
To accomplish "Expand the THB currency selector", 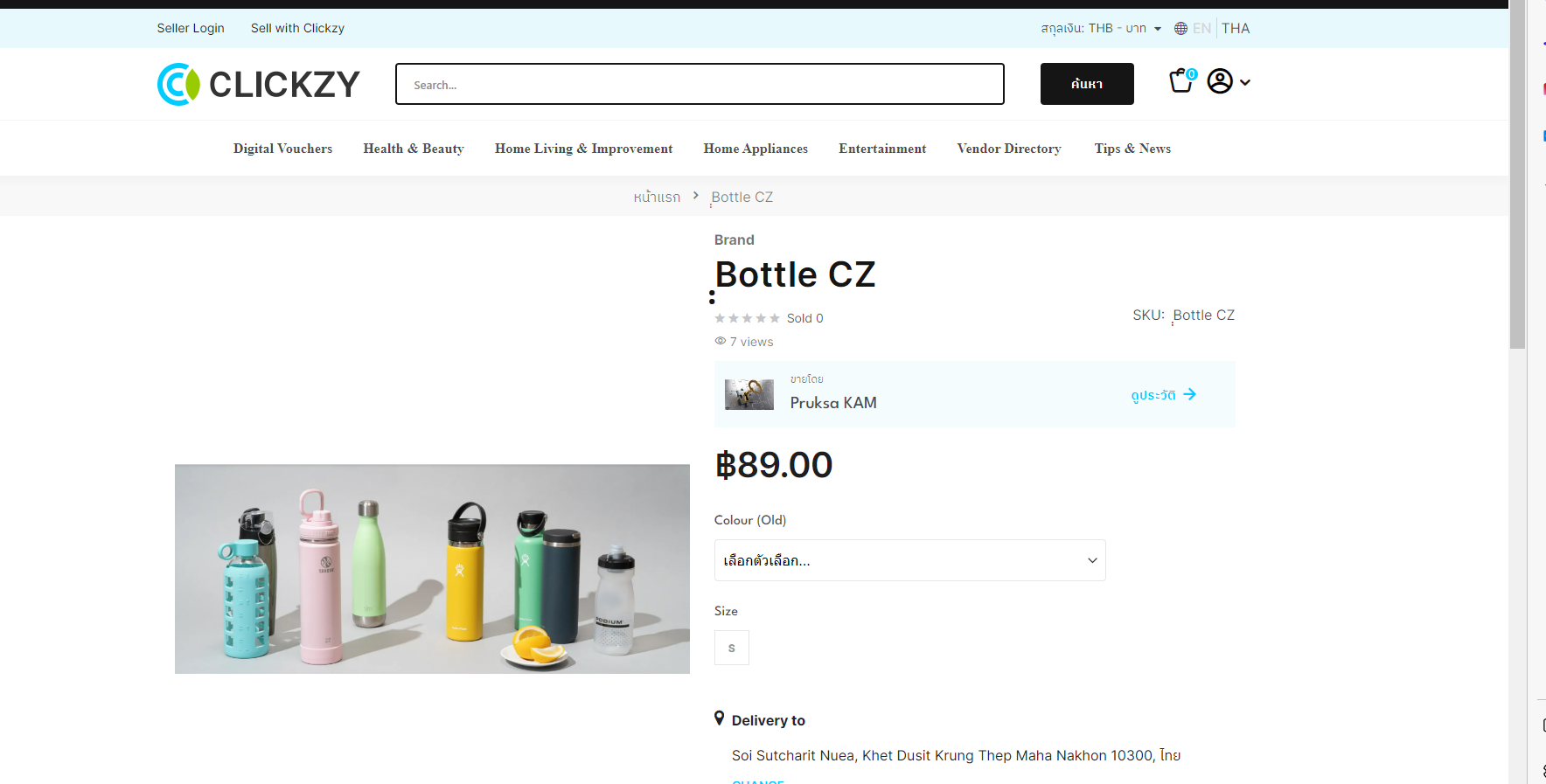I will pos(1101,28).
